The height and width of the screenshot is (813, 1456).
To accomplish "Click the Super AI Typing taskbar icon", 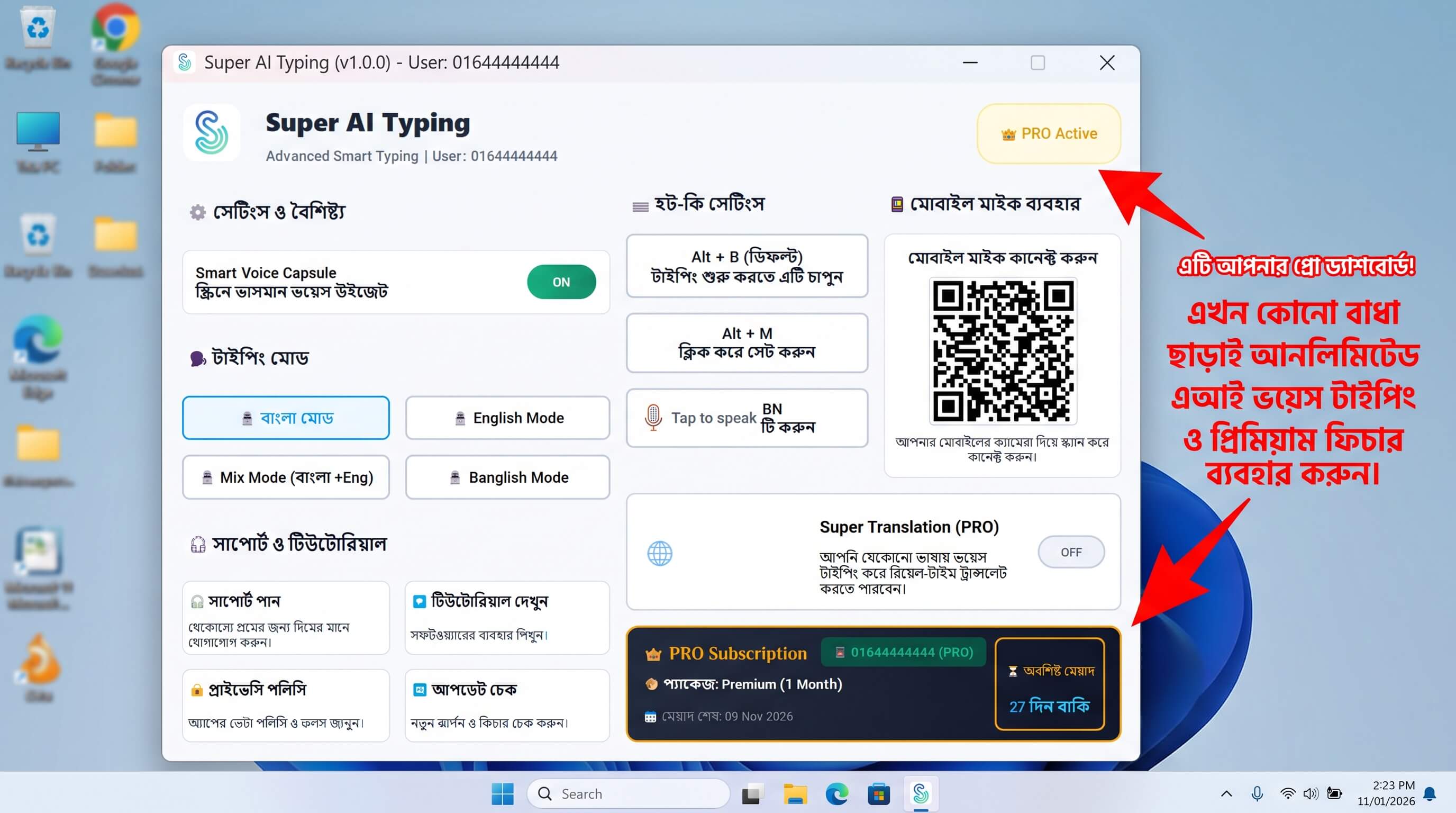I will click(x=920, y=793).
